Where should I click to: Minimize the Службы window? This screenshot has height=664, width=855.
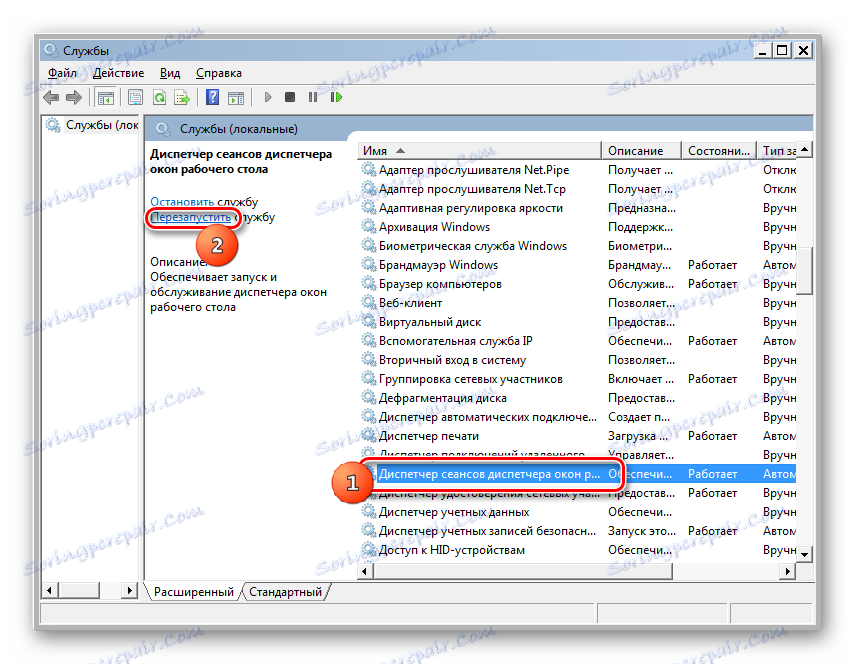click(x=763, y=51)
